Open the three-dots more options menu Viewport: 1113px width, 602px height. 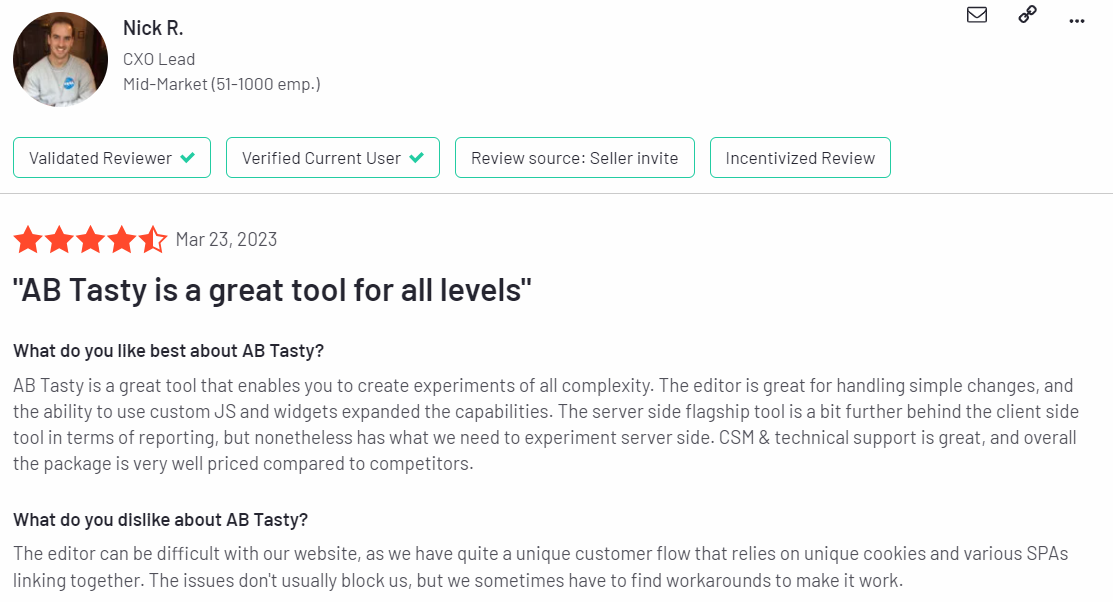[1077, 21]
